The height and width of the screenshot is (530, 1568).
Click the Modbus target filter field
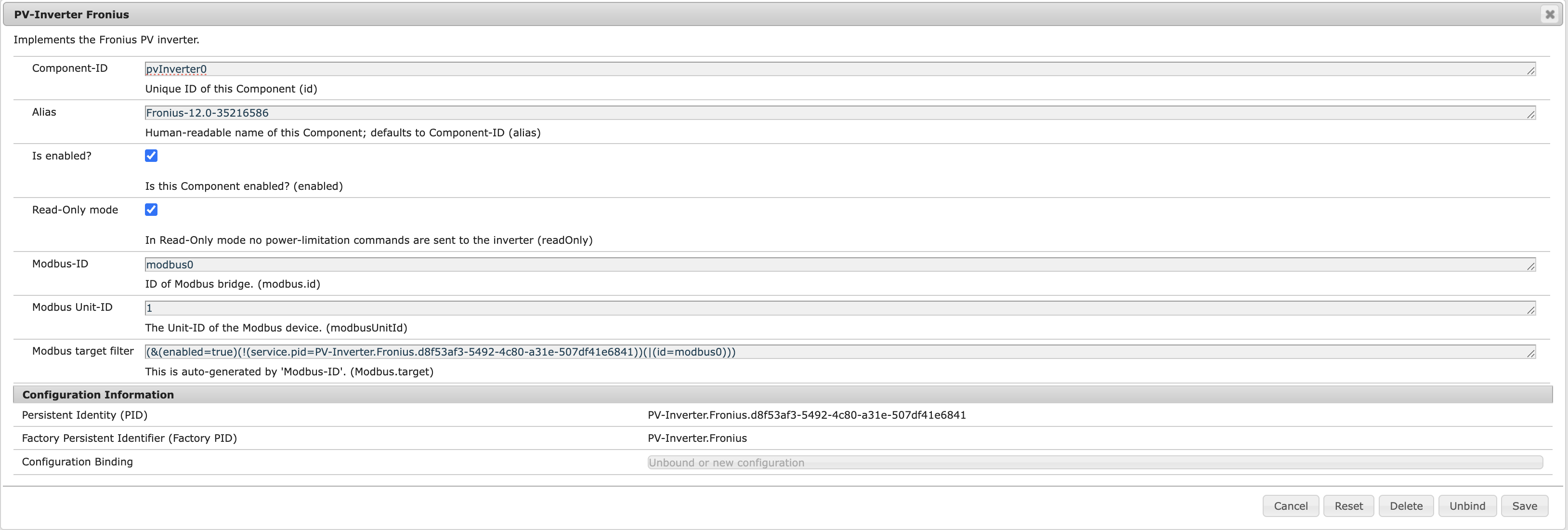click(x=839, y=352)
